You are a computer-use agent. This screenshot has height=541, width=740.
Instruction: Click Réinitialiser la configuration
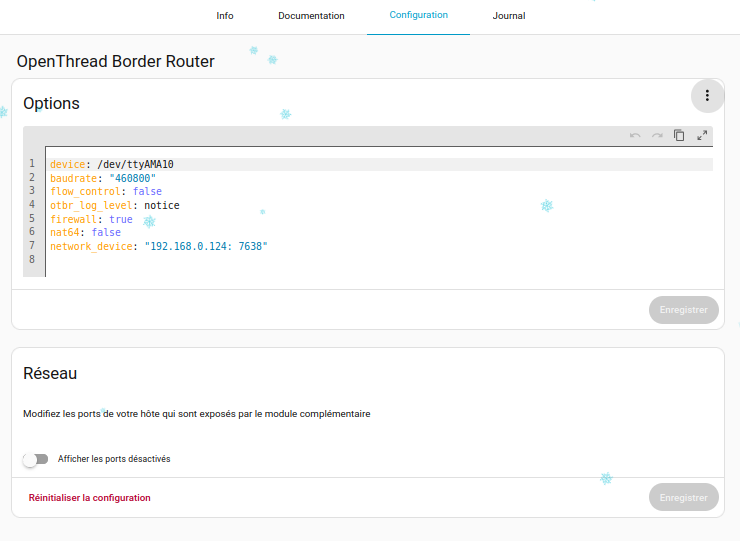coord(89,498)
